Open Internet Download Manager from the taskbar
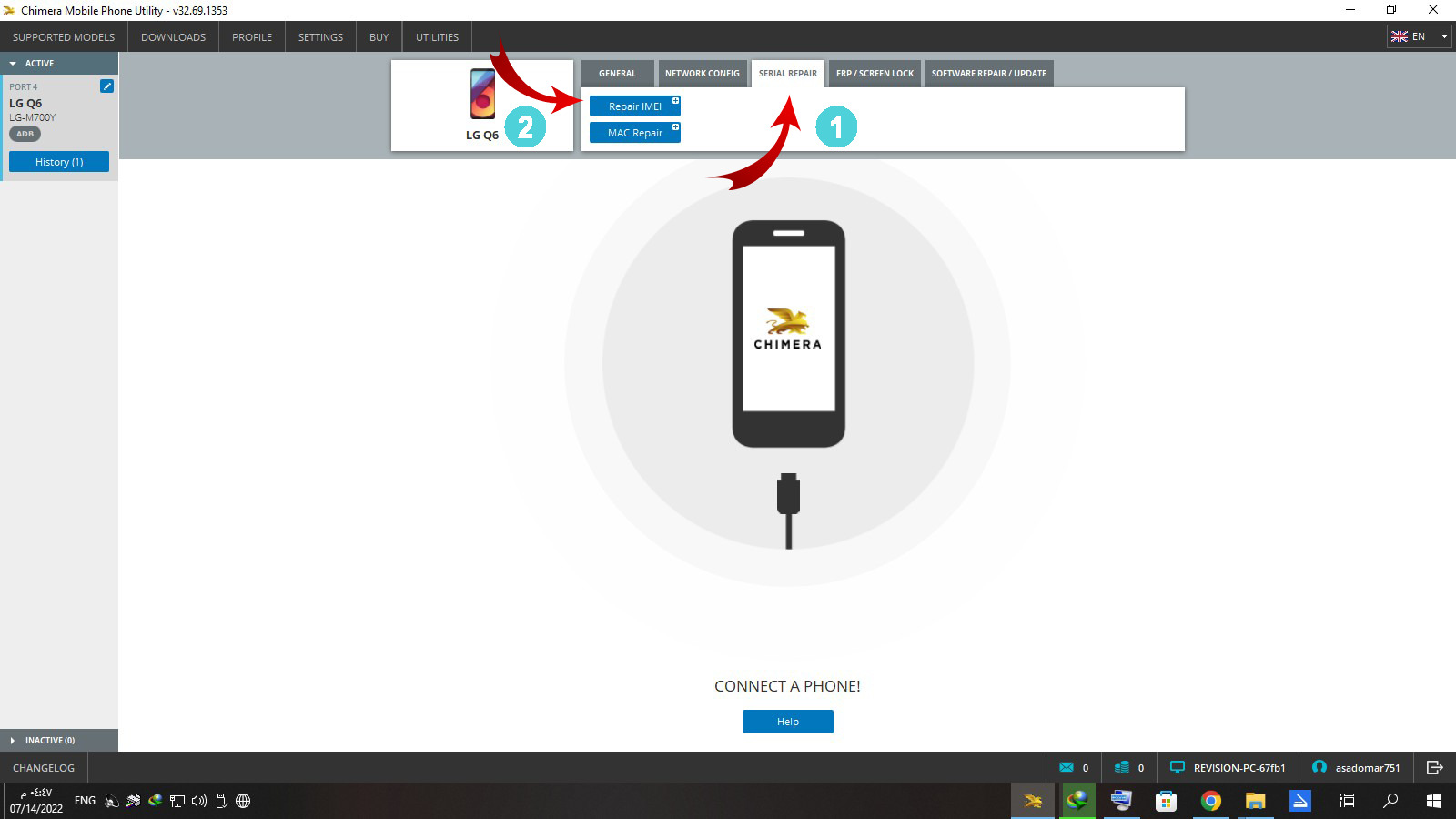Screen dimensions: 1456x819 tap(1077, 801)
